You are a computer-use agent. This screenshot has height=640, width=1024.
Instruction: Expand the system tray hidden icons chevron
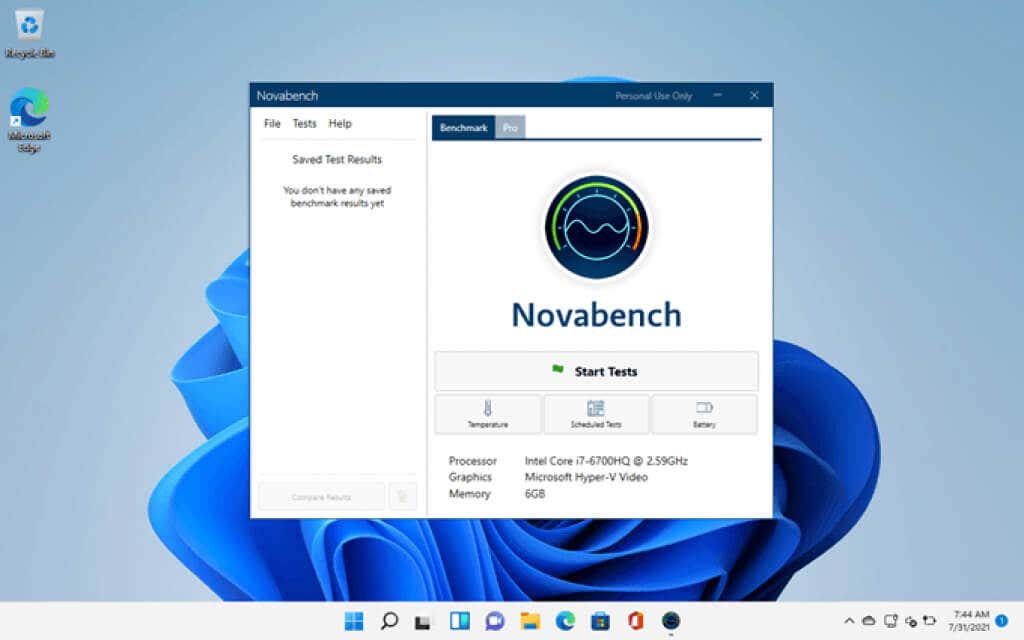tap(848, 620)
